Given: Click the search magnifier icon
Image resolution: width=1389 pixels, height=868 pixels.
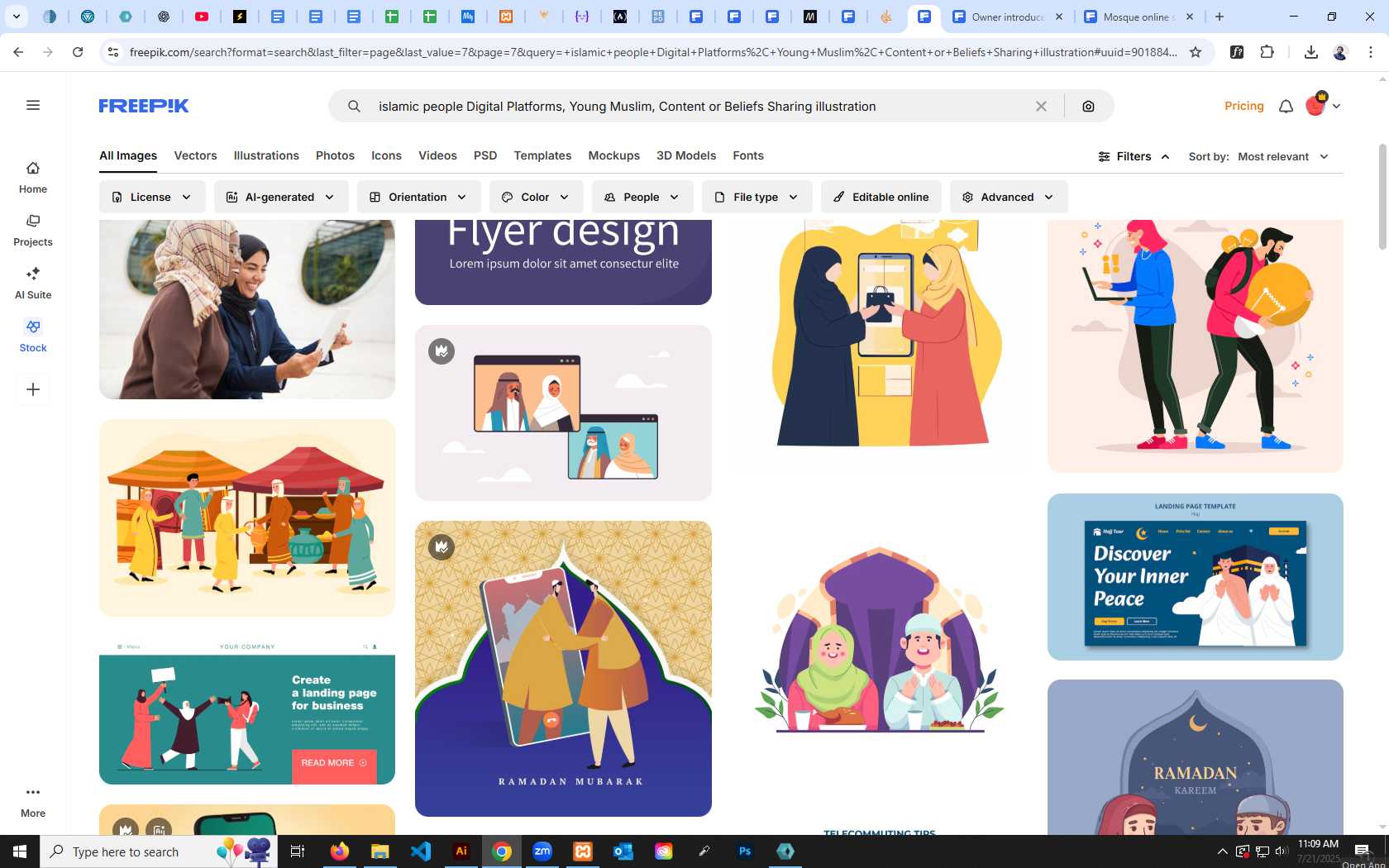Looking at the screenshot, I should click(354, 106).
